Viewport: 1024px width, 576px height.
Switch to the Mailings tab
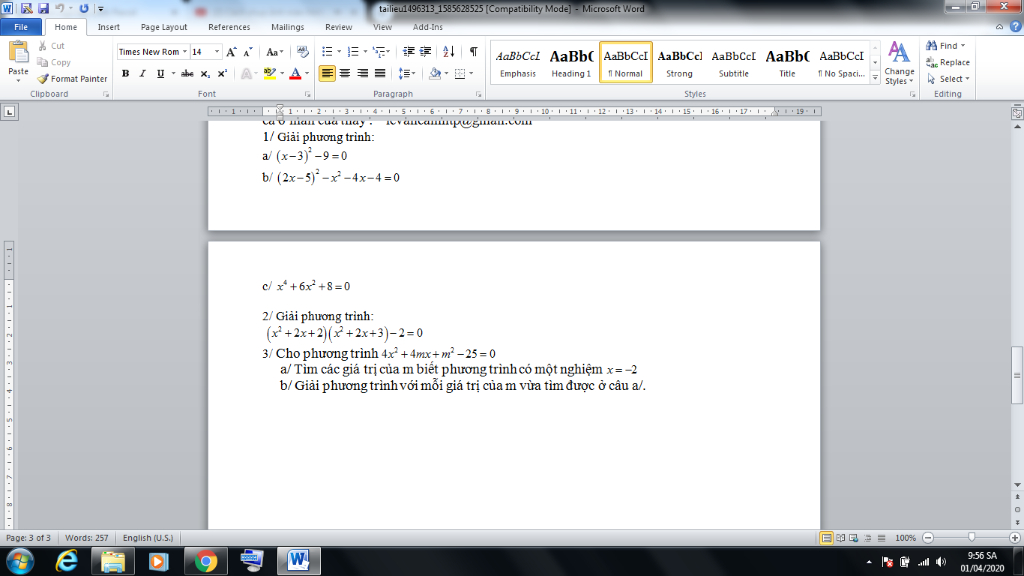click(x=287, y=27)
